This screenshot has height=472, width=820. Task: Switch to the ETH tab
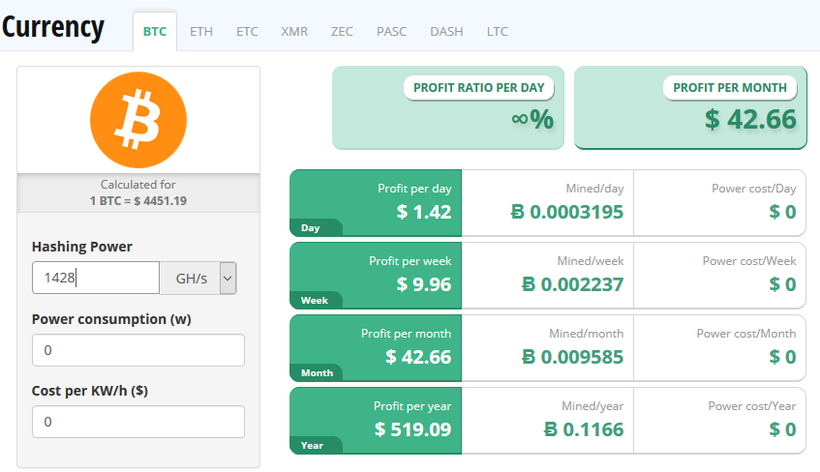(x=201, y=31)
